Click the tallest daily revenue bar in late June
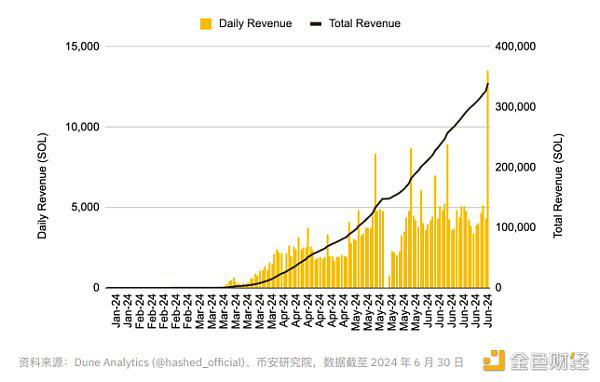This screenshot has height=382, width=600. (x=488, y=179)
